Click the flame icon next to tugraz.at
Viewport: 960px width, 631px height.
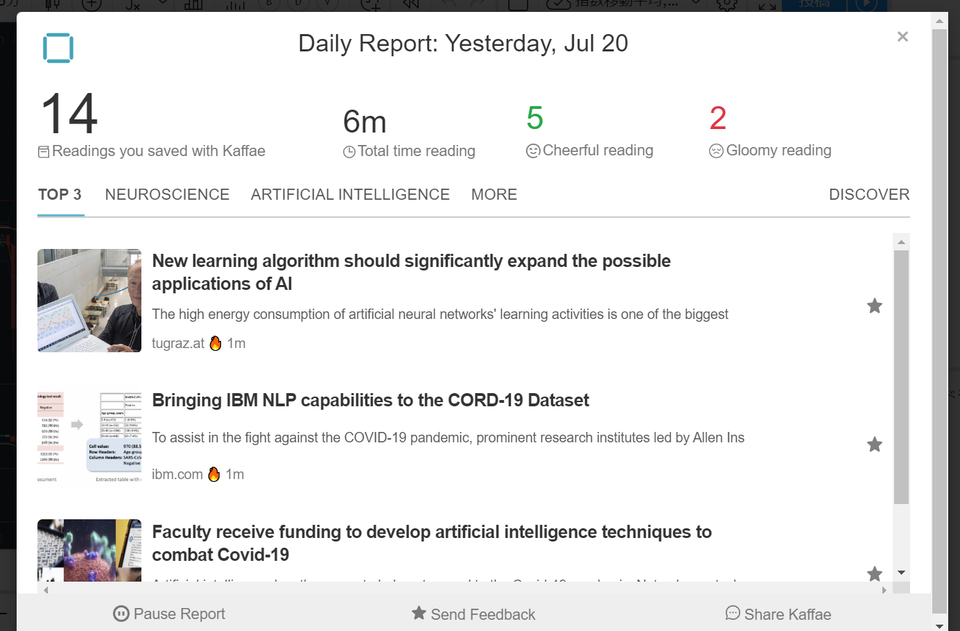pos(216,343)
